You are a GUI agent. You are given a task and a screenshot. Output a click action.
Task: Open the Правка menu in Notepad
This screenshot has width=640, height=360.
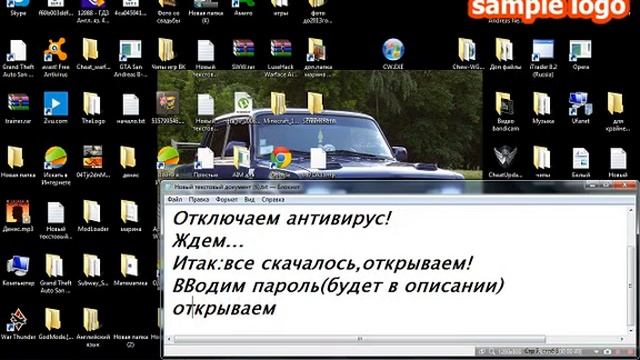point(199,200)
